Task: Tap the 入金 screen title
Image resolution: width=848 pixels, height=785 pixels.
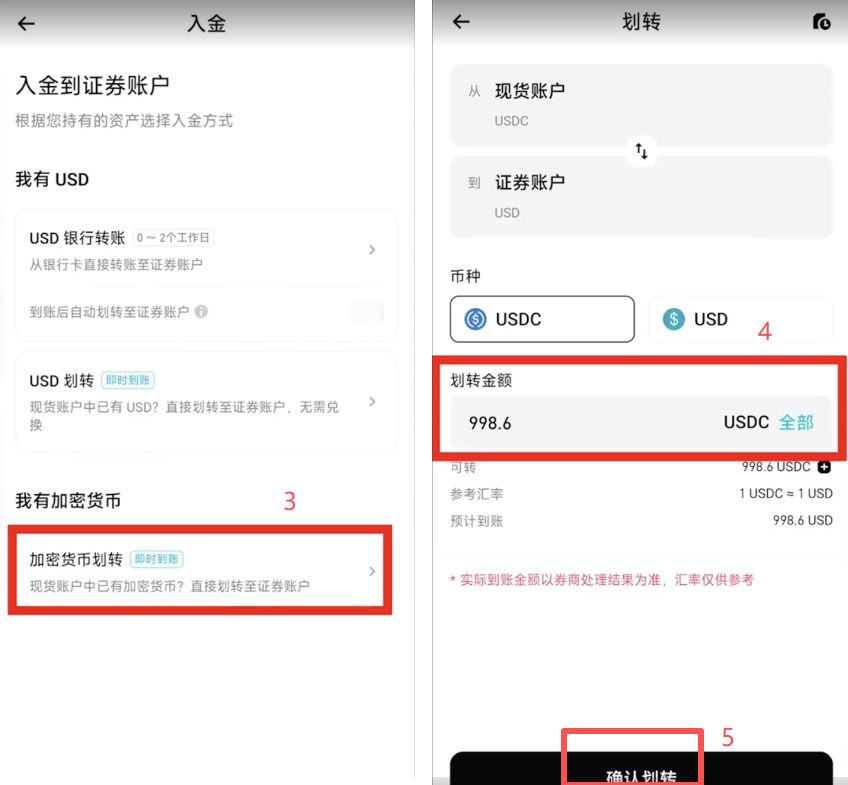Action: [x=207, y=23]
